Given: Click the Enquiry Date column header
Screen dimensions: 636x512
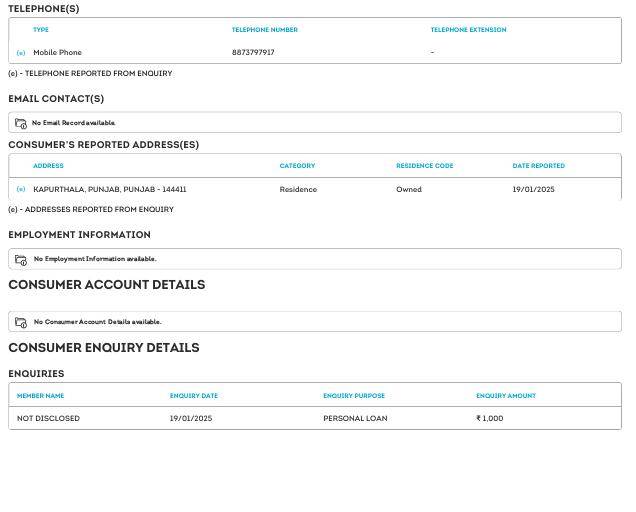Looking at the screenshot, I should (x=193, y=396).
